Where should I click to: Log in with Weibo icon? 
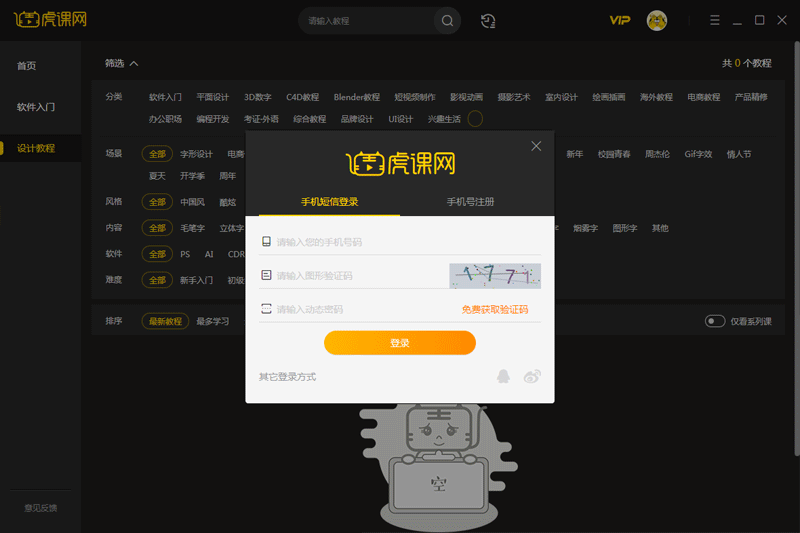pyautogui.click(x=532, y=376)
